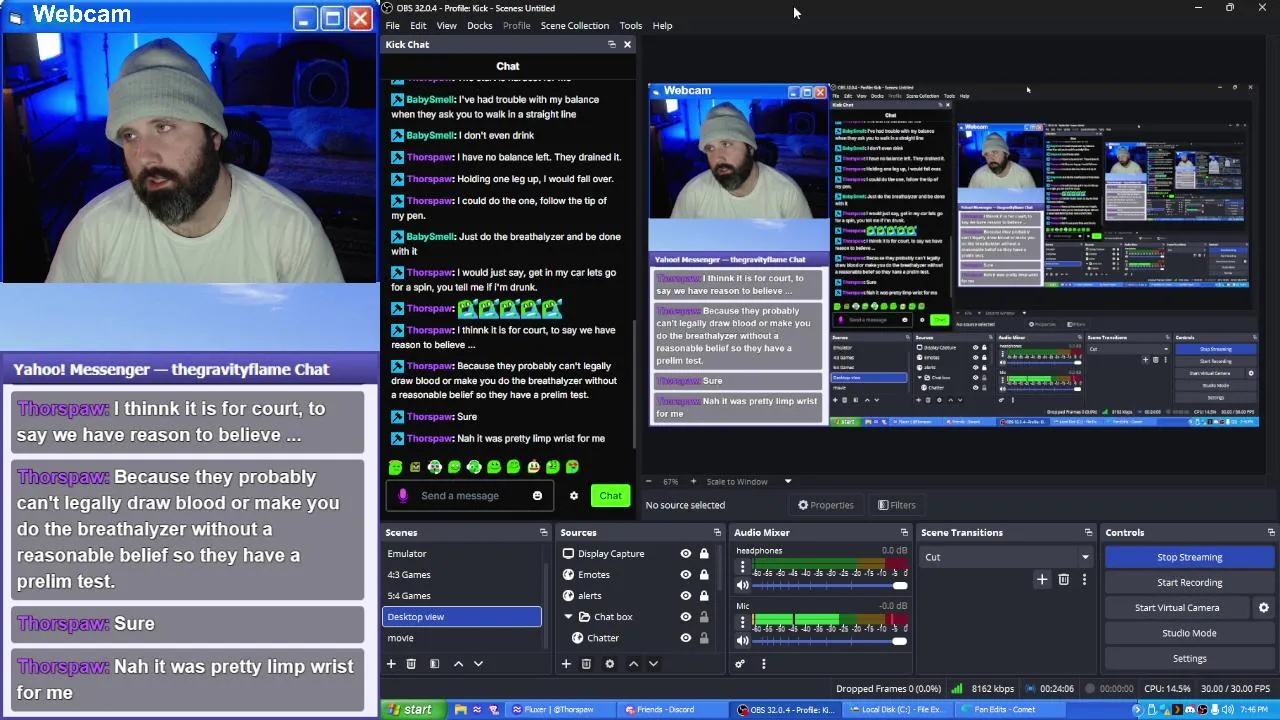
Task: Toggle visibility of Emotes source
Action: tap(686, 575)
